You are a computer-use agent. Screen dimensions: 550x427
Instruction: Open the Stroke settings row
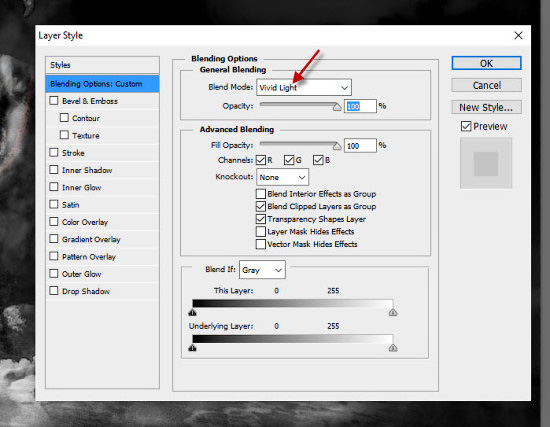pos(102,153)
